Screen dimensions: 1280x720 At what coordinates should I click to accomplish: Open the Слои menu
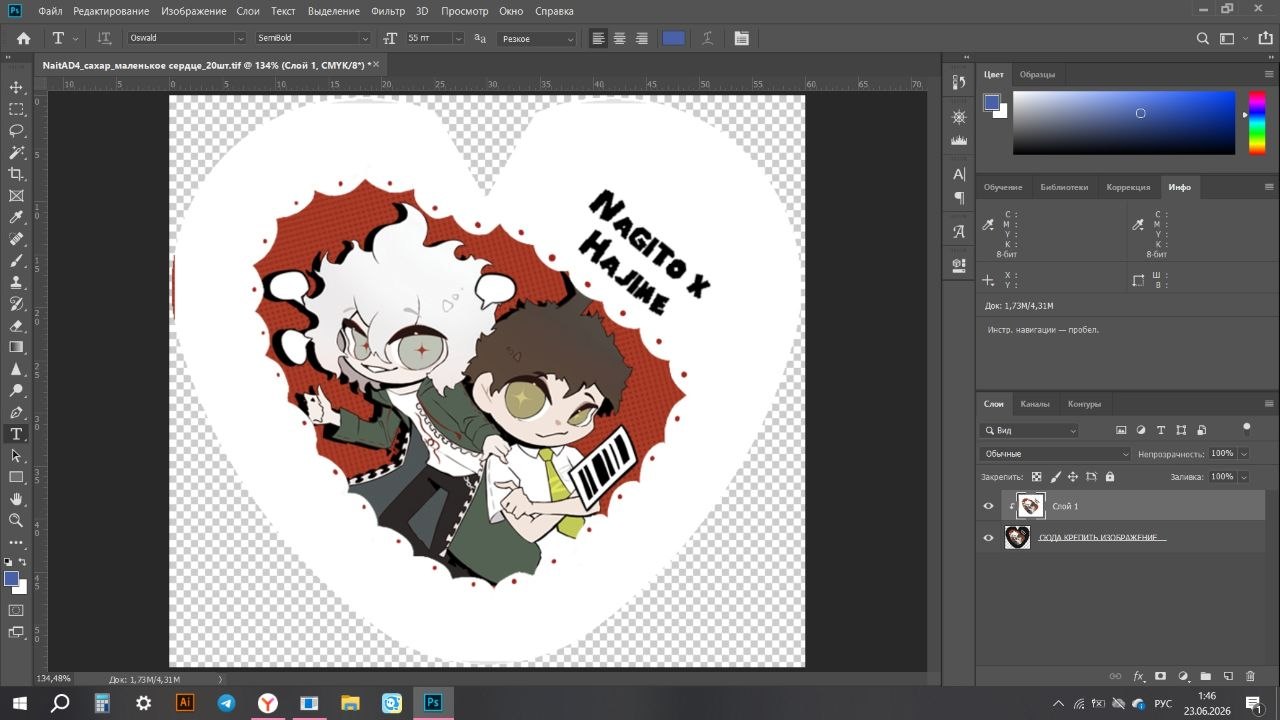tap(248, 11)
